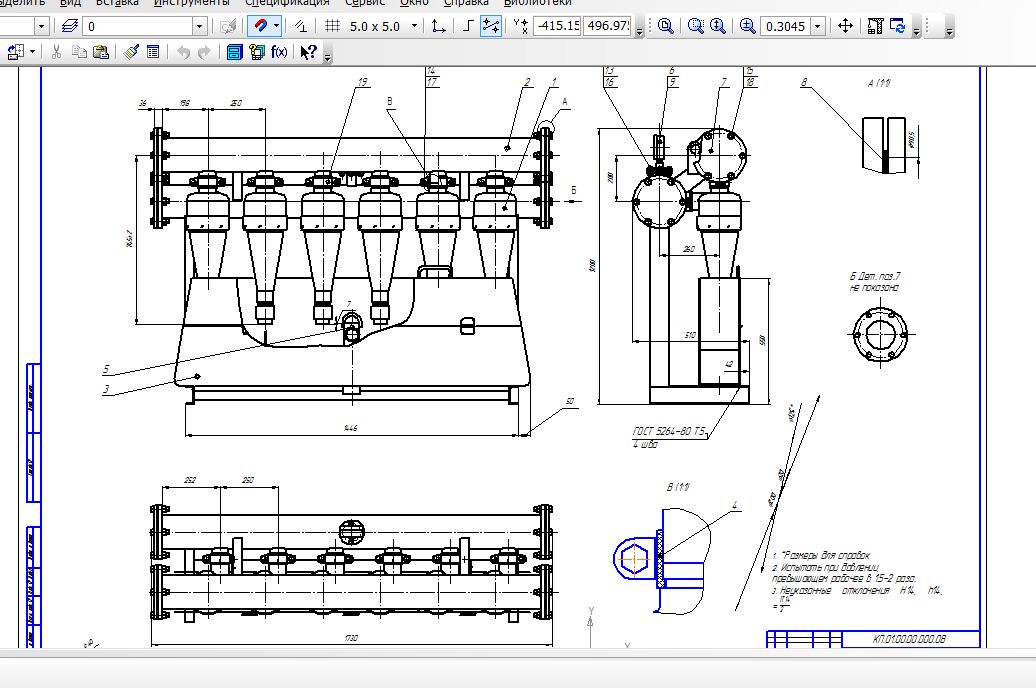1036x688 pixels.
Task: Click the view-arrangement icon left of Cut
Action: tap(16, 52)
